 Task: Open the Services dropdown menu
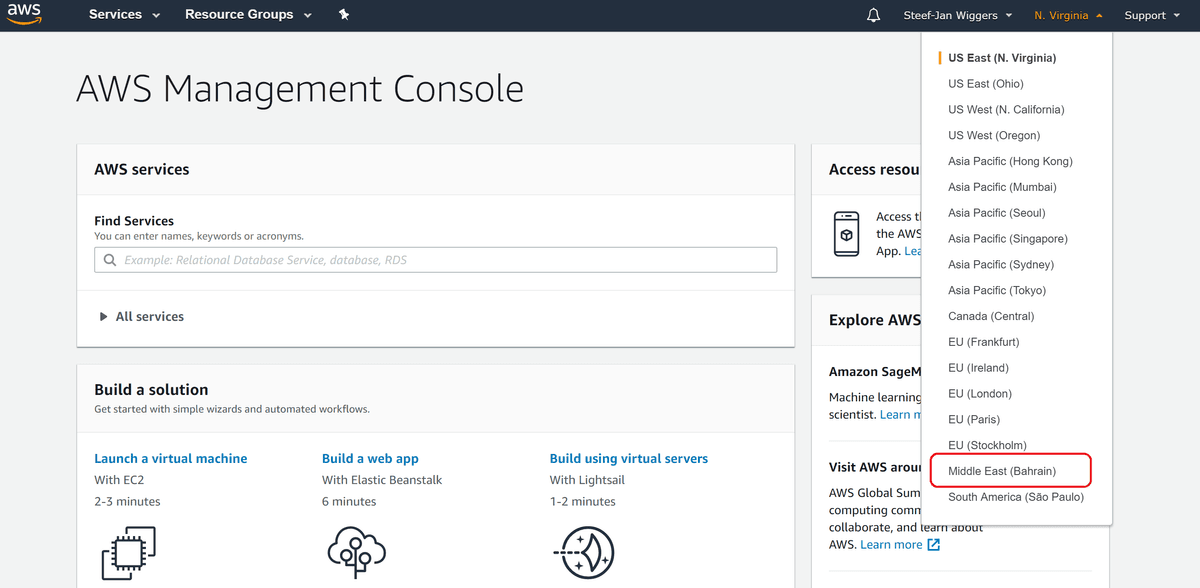point(124,15)
